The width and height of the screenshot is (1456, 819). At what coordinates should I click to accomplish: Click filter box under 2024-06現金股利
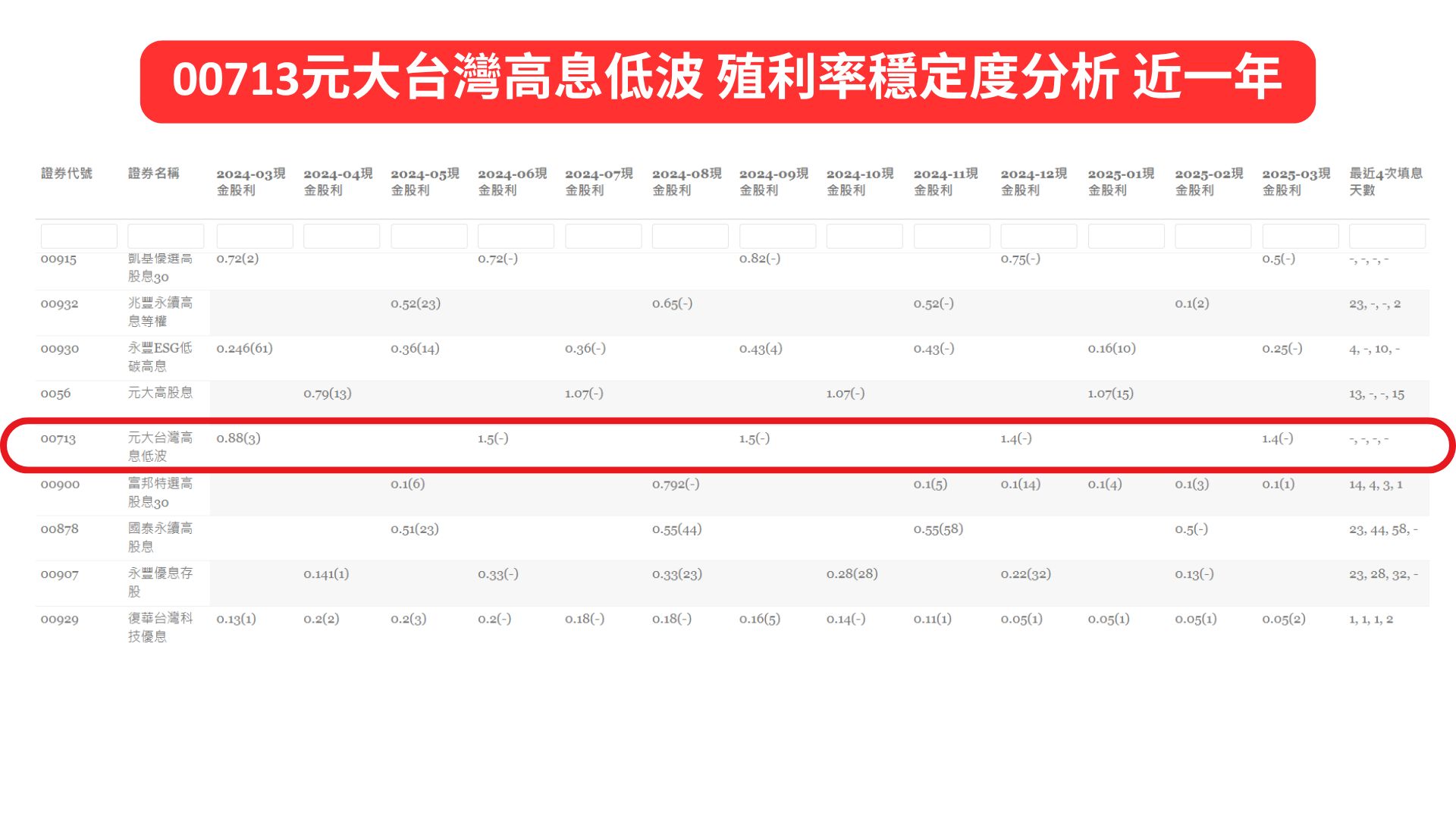516,236
